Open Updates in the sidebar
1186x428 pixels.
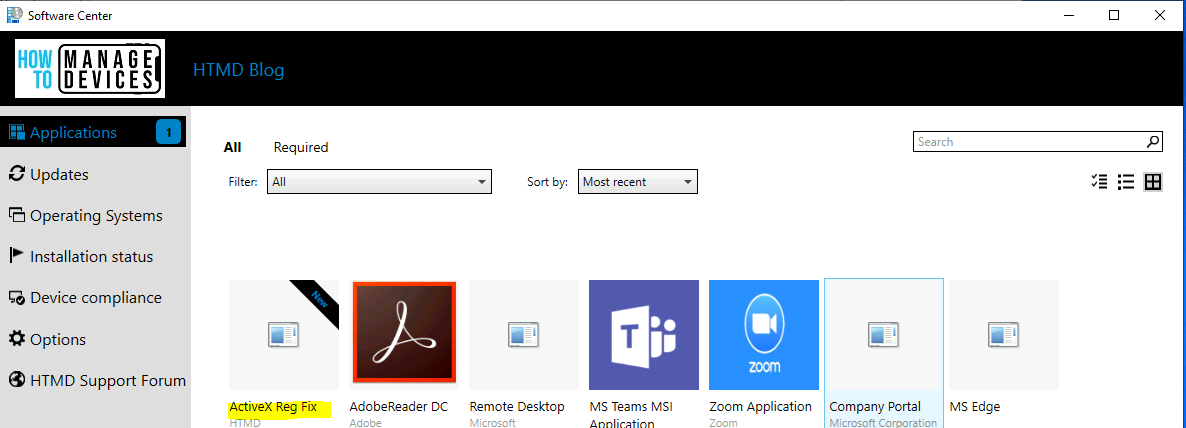pos(59,174)
